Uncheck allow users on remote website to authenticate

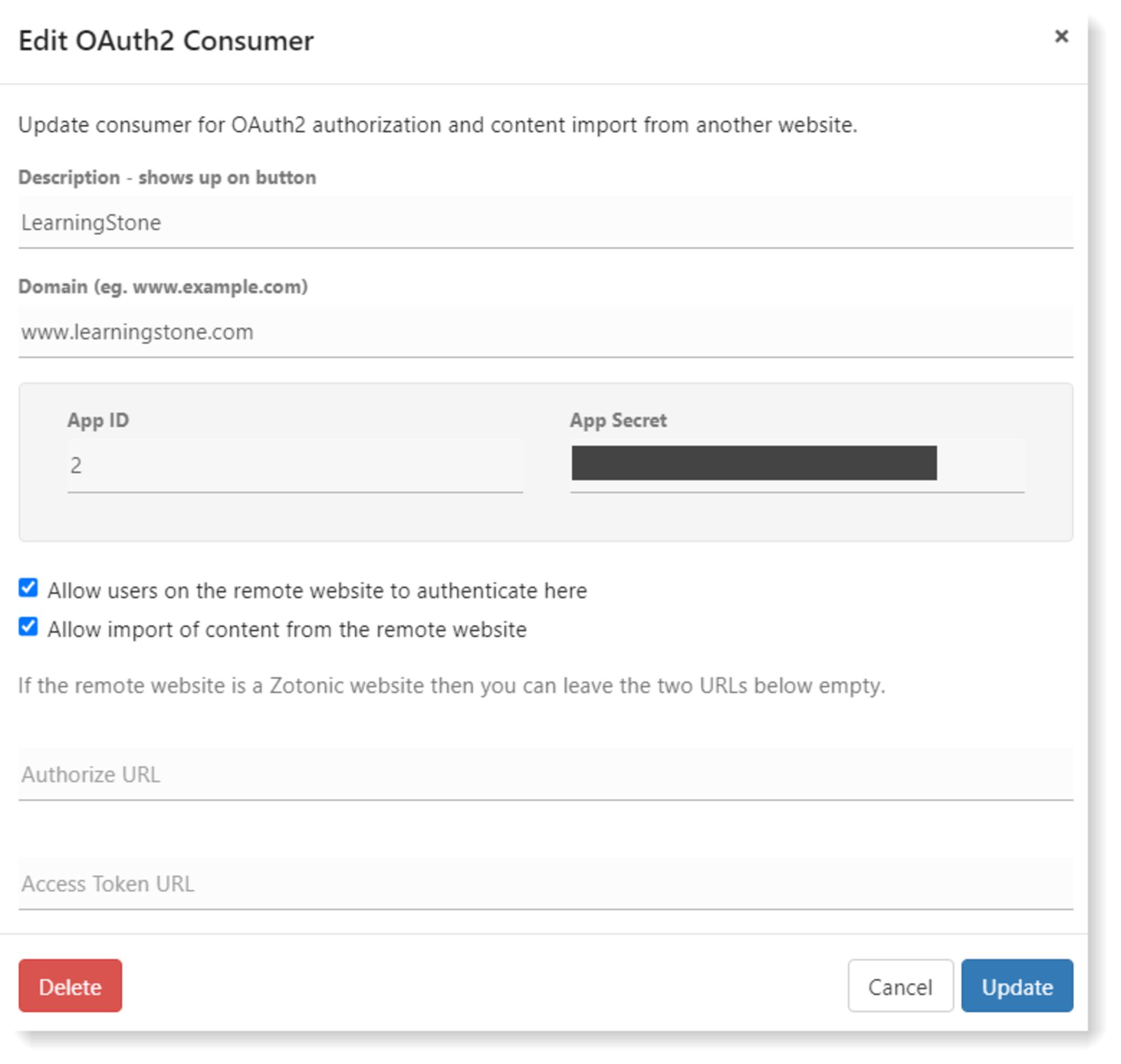click(28, 589)
